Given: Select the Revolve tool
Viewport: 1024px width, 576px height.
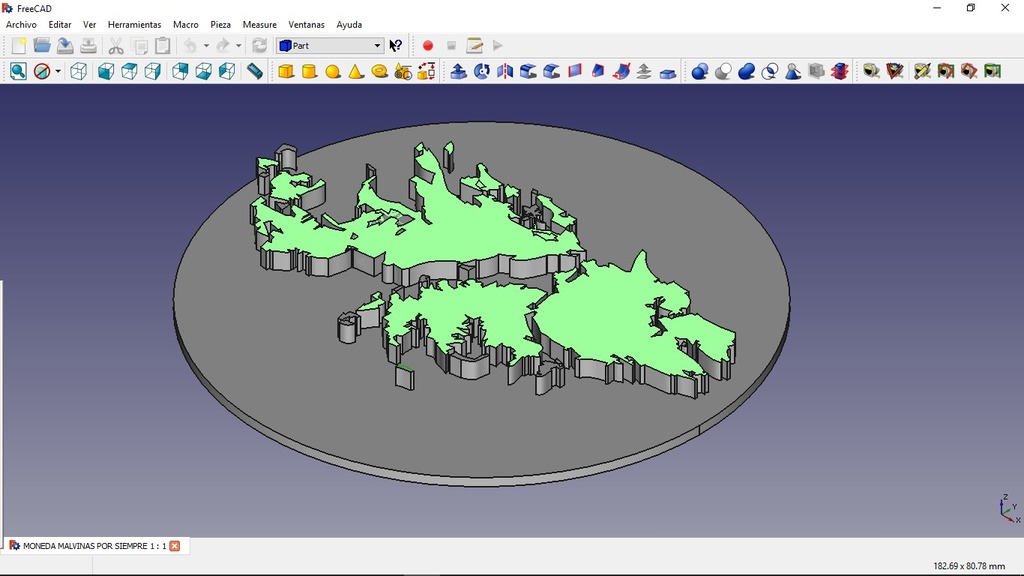Looking at the screenshot, I should (482, 71).
